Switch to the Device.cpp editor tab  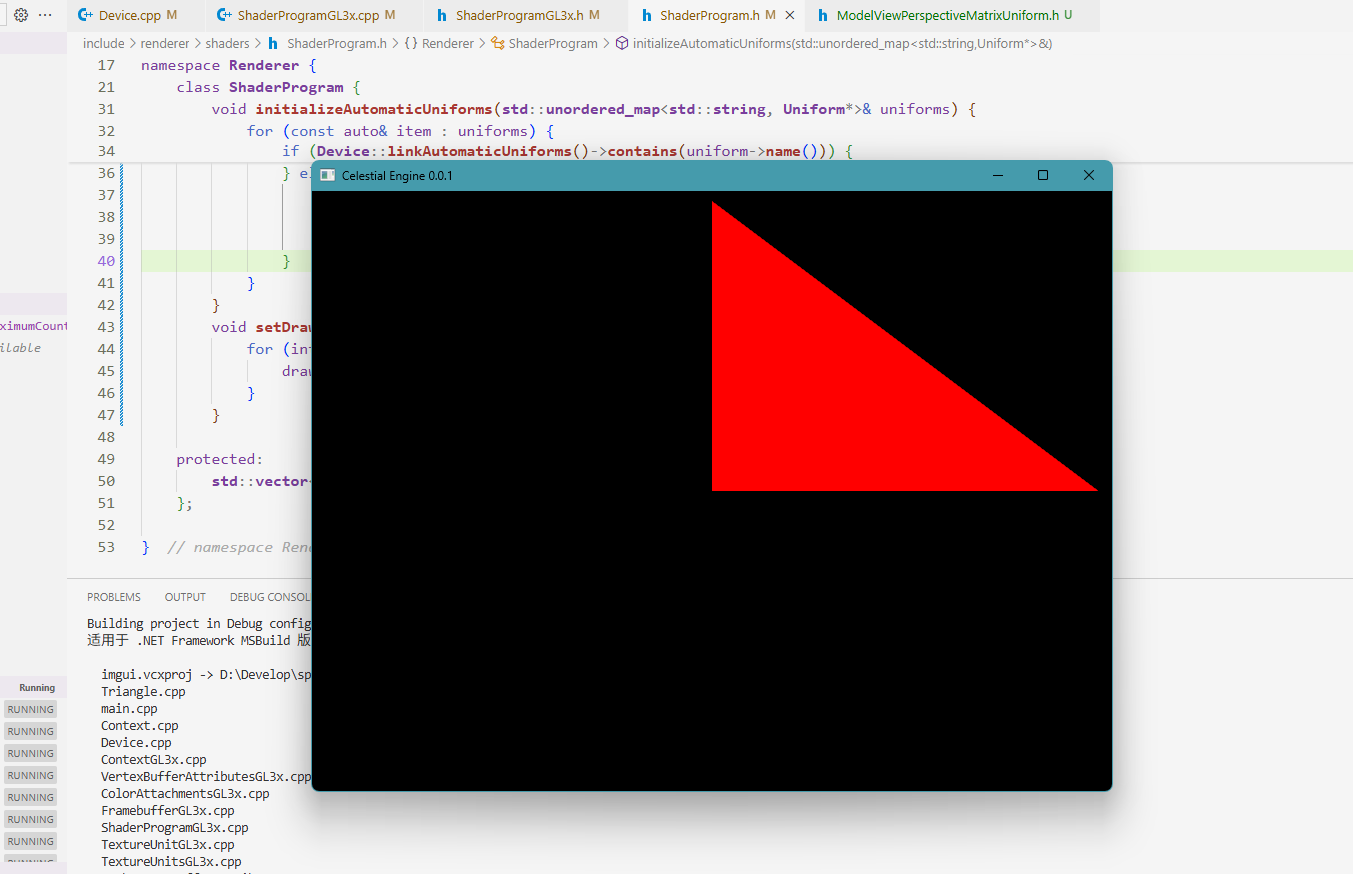pyautogui.click(x=138, y=15)
